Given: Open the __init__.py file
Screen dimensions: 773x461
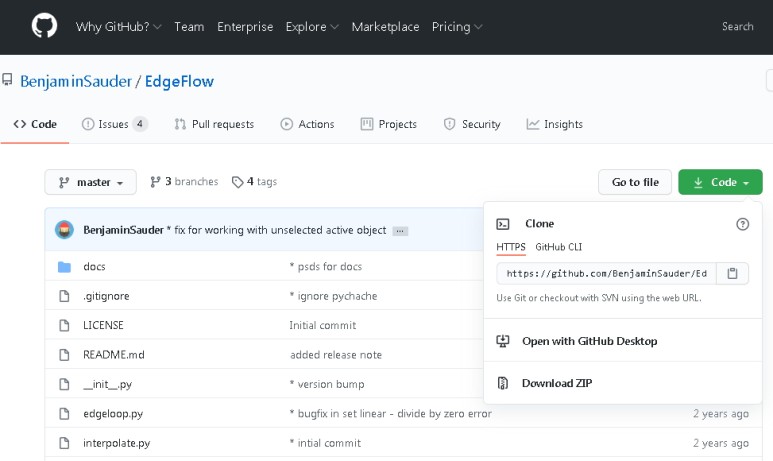Looking at the screenshot, I should click(x=107, y=385).
